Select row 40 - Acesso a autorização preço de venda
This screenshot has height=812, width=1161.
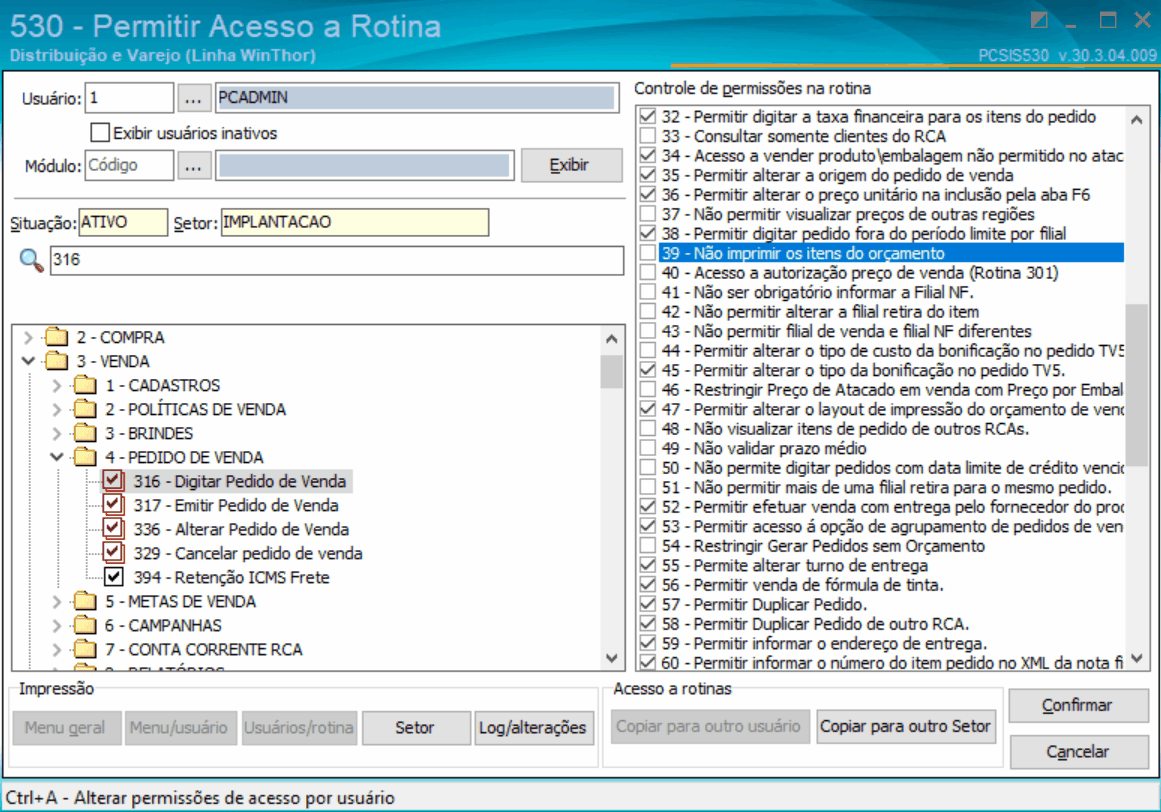[x=891, y=272]
